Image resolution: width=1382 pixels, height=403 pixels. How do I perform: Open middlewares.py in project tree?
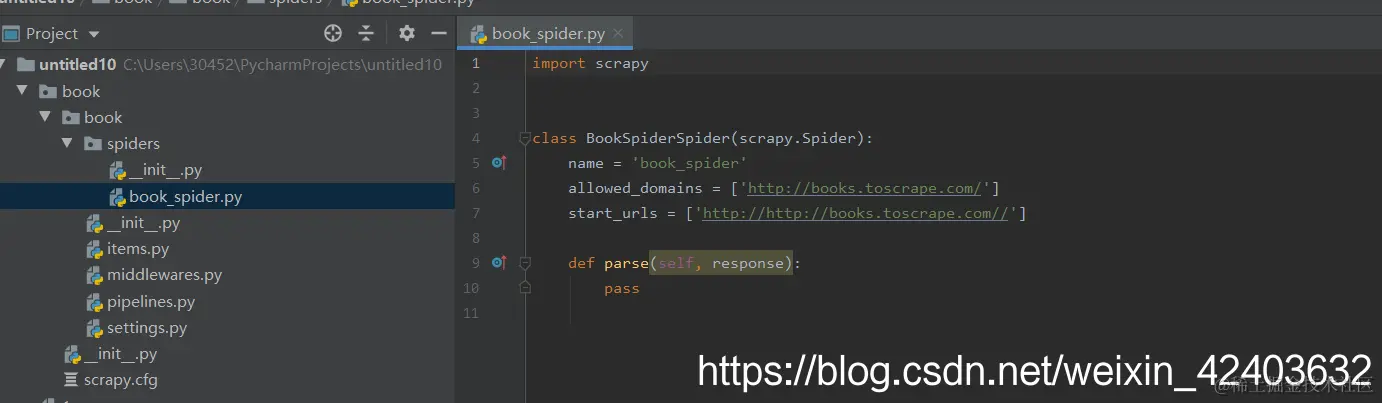pos(164,275)
